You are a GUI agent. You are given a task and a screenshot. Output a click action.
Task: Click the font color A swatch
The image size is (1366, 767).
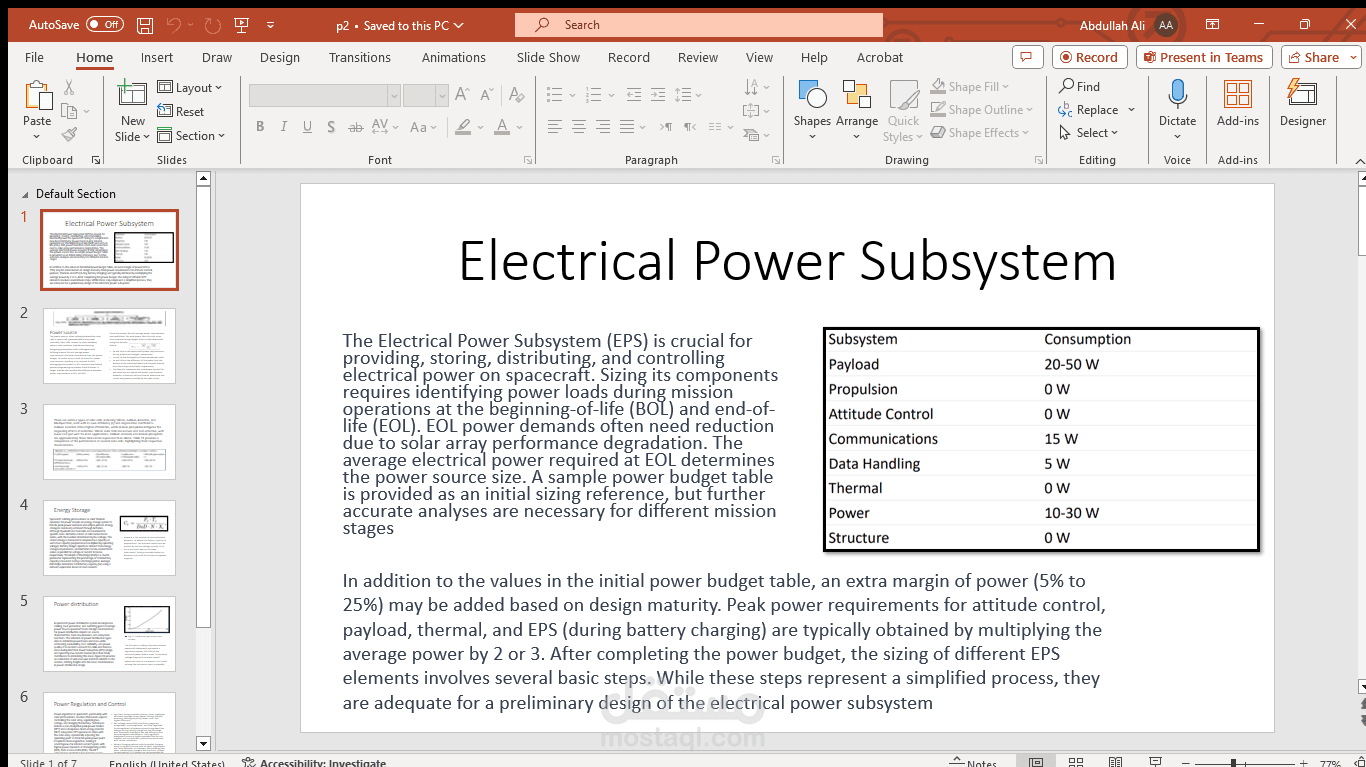point(503,127)
